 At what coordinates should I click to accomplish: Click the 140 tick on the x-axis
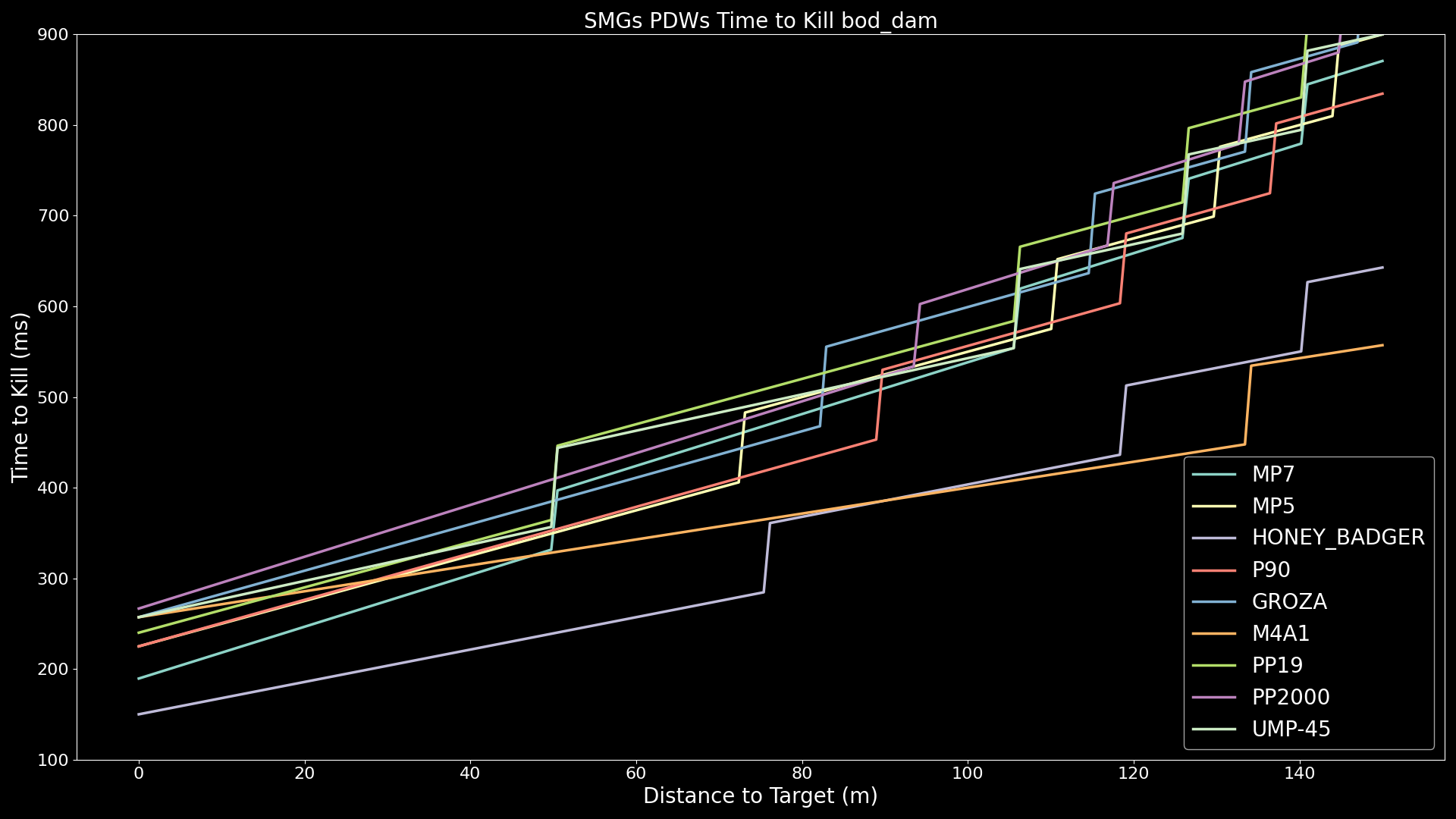[x=1299, y=773]
